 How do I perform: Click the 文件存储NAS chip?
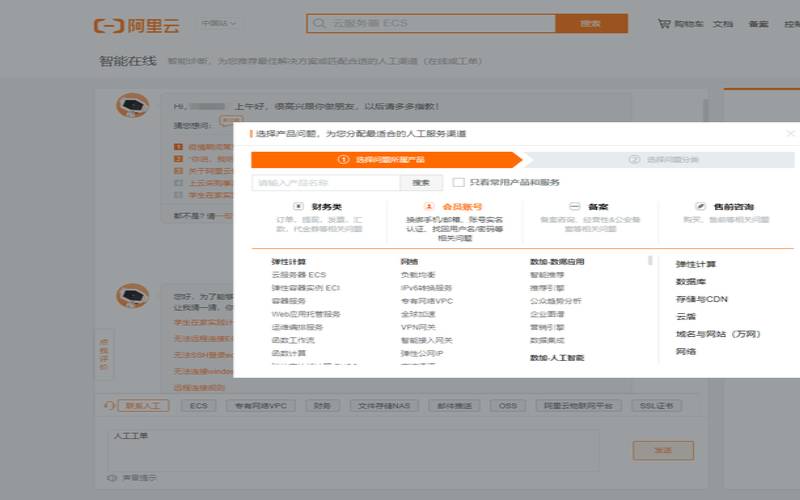384,406
